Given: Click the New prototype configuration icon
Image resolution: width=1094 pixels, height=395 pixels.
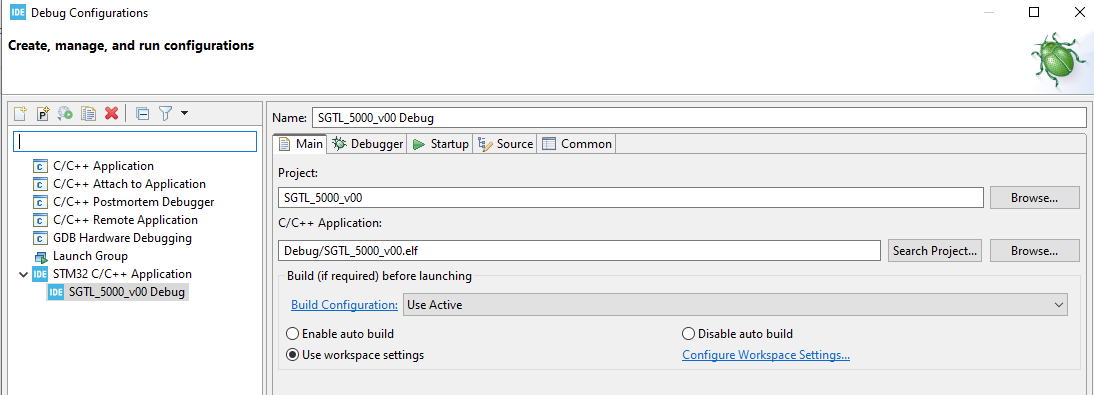Looking at the screenshot, I should tap(43, 114).
